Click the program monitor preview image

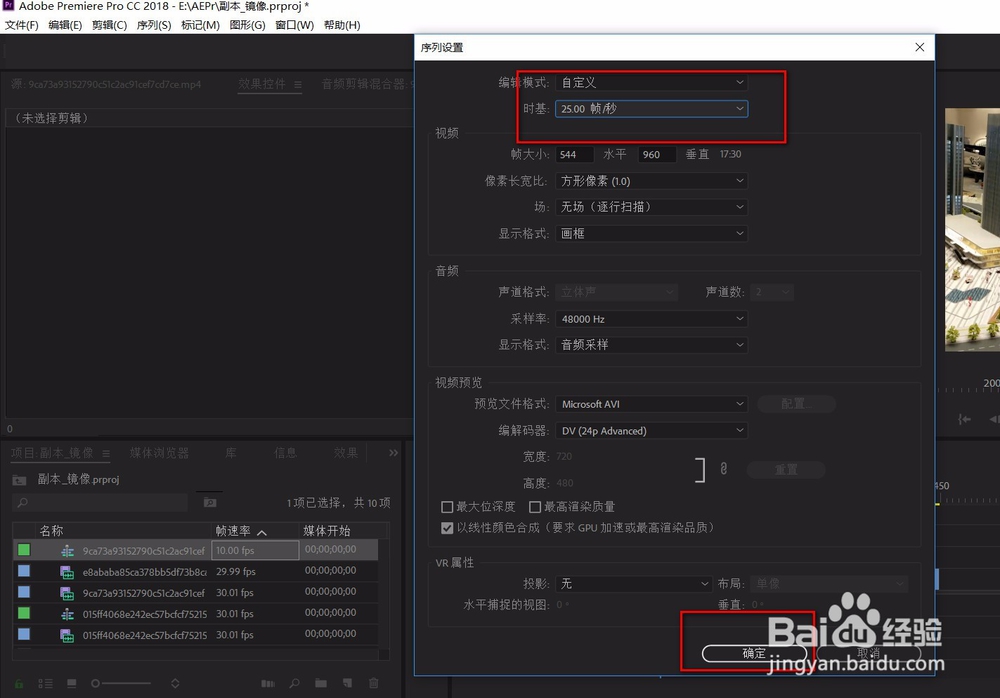(972, 230)
